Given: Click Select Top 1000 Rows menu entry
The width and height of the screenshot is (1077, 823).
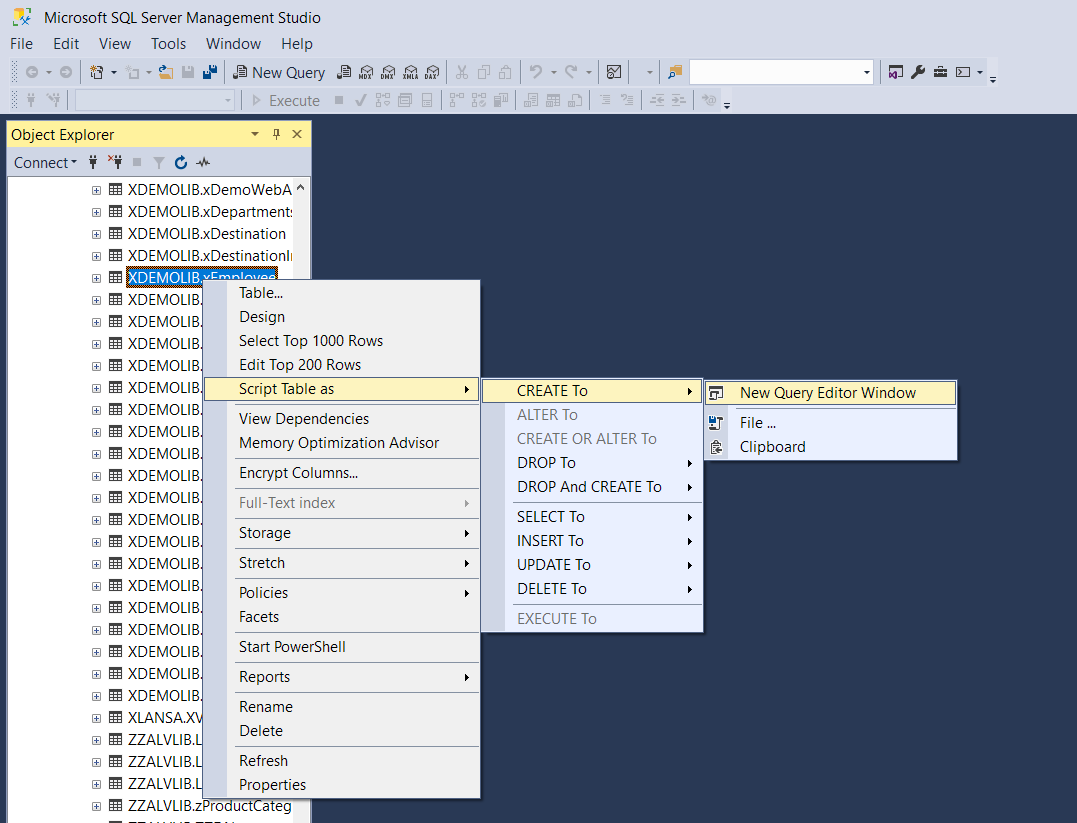Looking at the screenshot, I should [x=311, y=341].
